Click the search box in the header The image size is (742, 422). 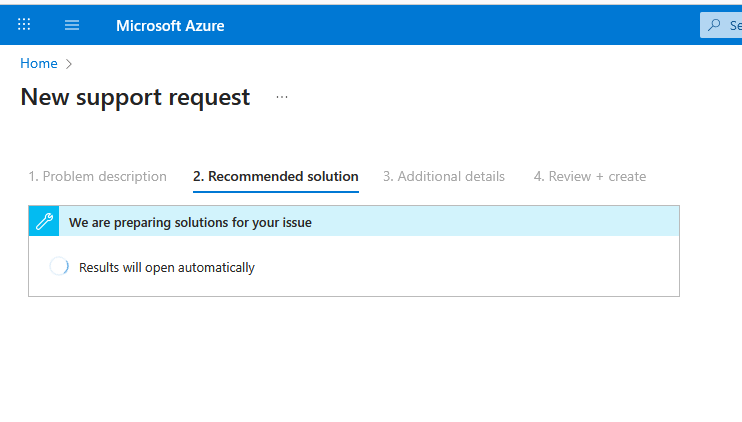tap(721, 25)
